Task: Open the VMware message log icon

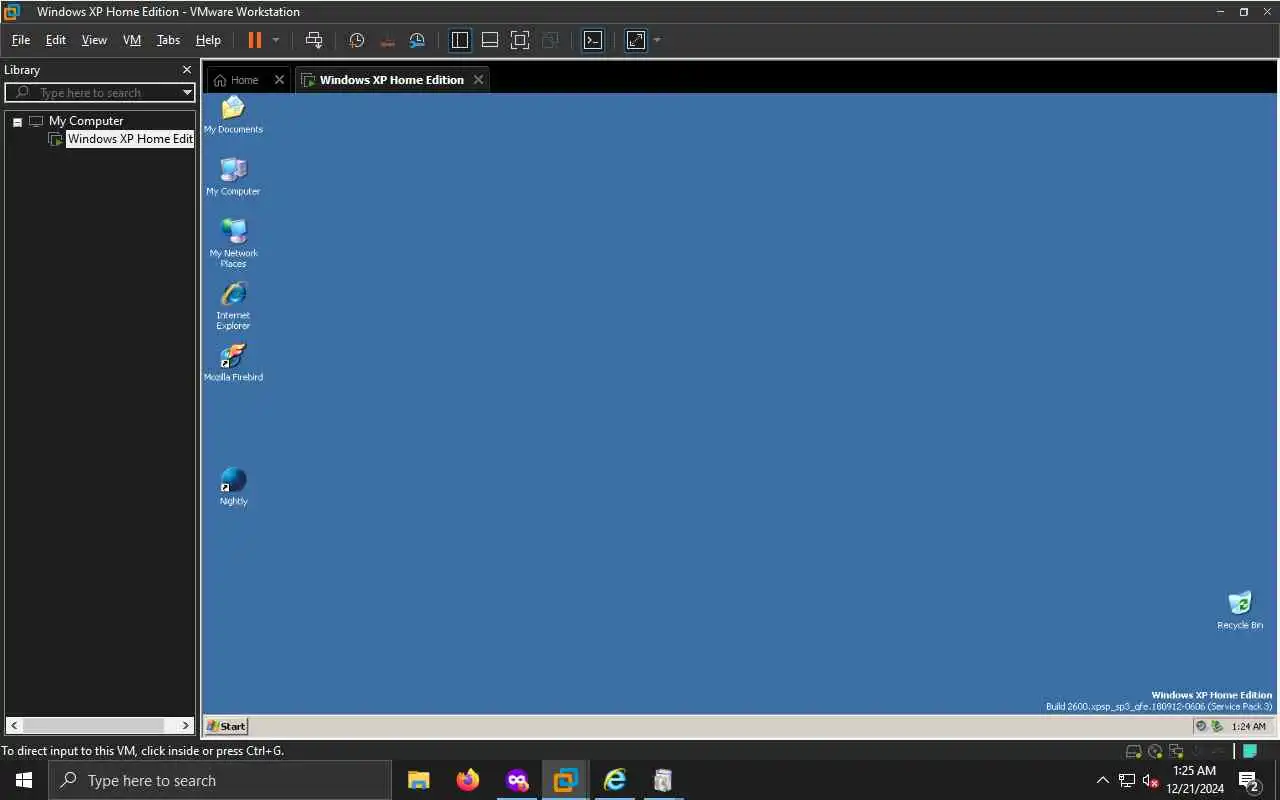Action: click(x=1250, y=752)
